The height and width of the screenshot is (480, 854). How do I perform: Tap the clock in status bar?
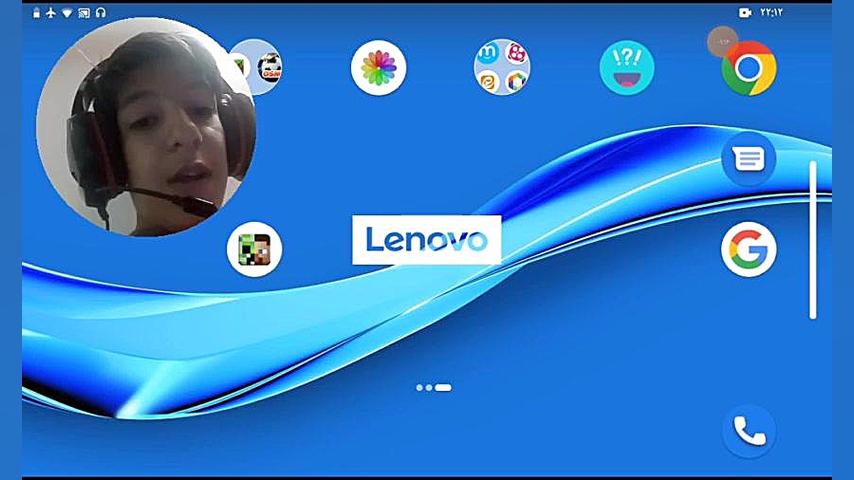click(x=771, y=13)
